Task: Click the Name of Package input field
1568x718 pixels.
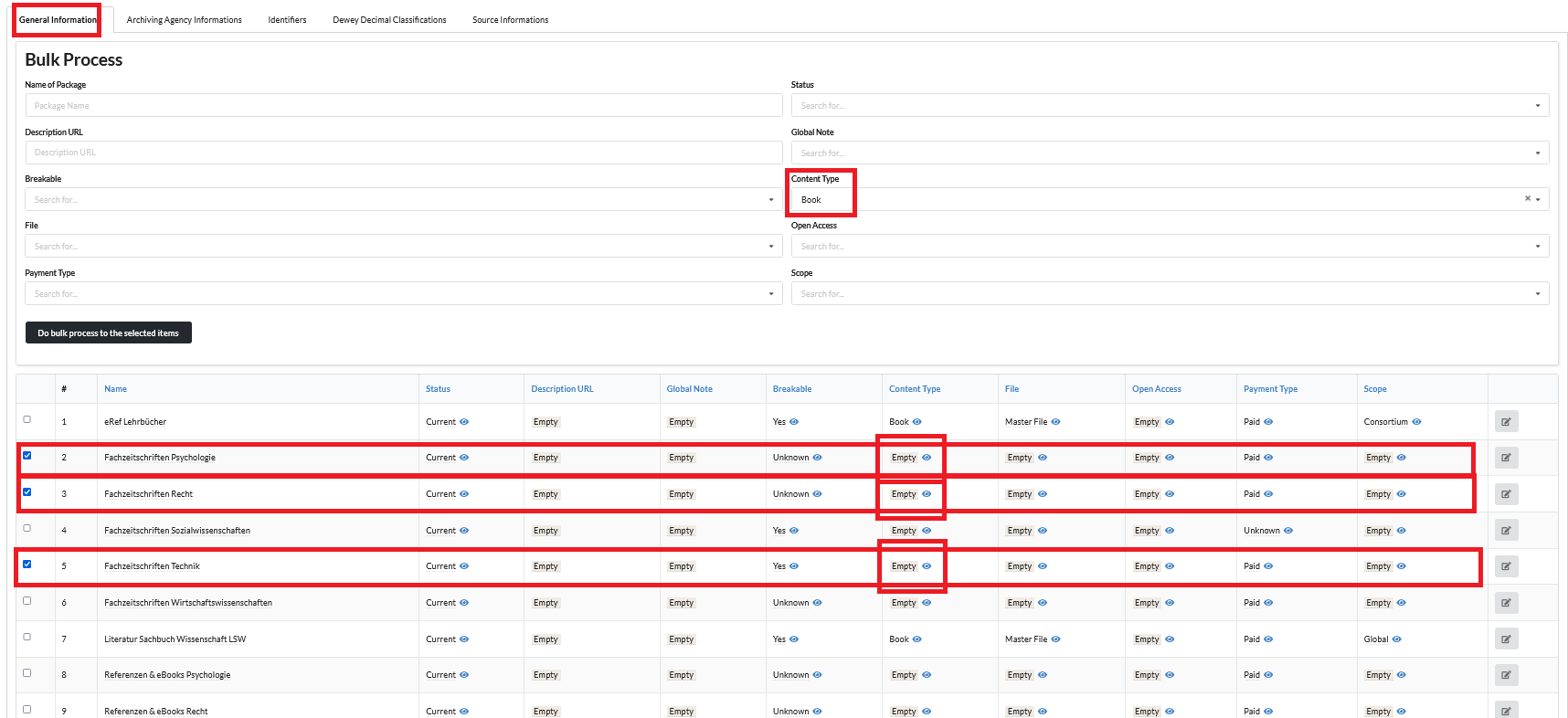Action: tap(403, 106)
